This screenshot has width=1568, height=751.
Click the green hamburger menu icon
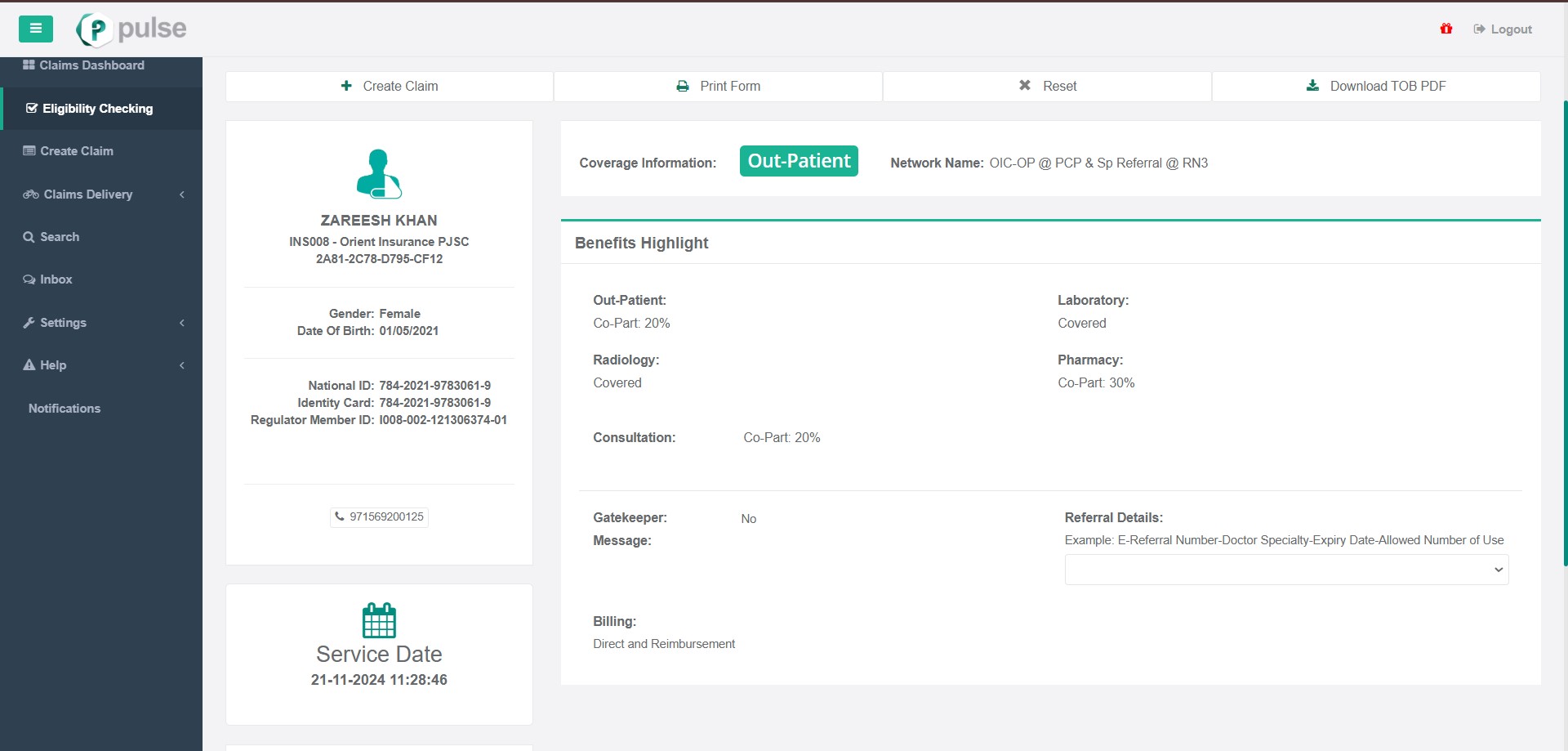[35, 29]
